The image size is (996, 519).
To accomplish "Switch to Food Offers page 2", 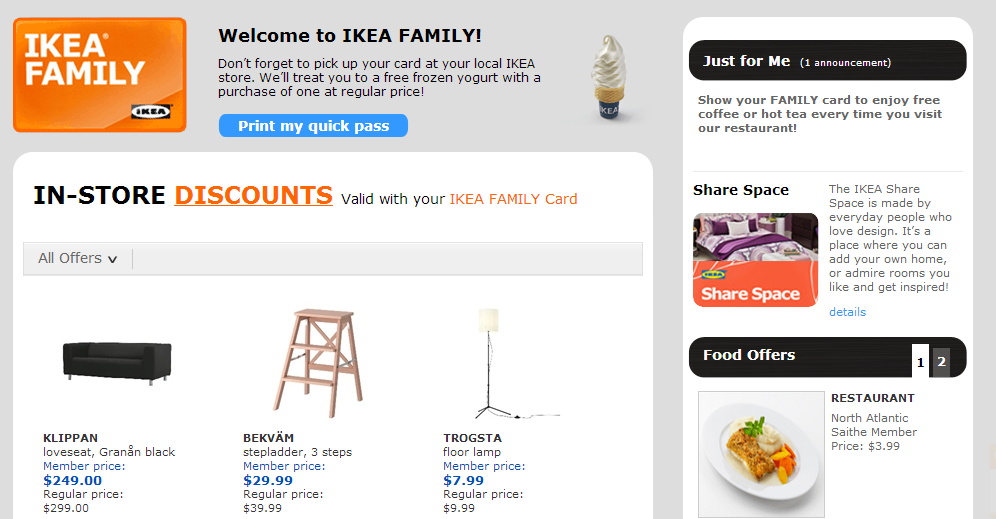I will tap(941, 361).
